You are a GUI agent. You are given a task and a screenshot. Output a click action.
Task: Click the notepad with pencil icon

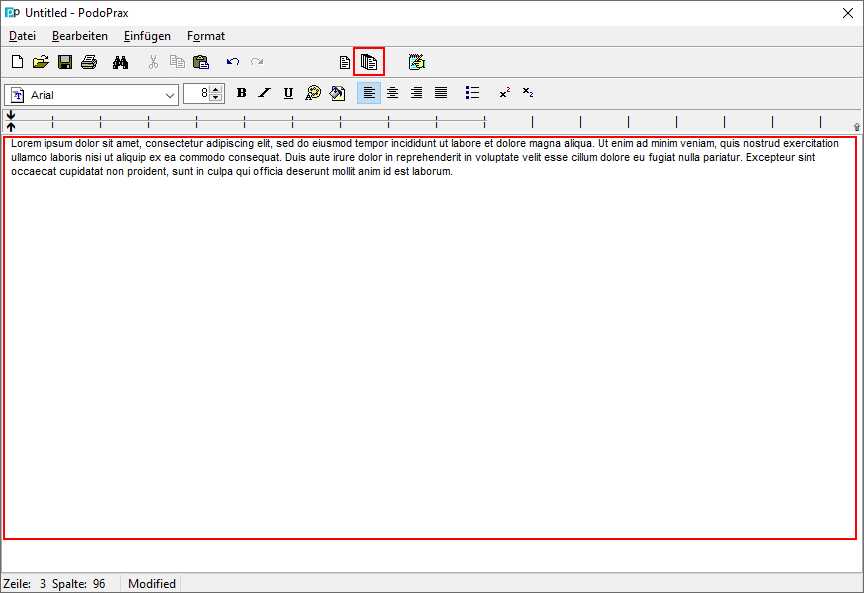(417, 62)
